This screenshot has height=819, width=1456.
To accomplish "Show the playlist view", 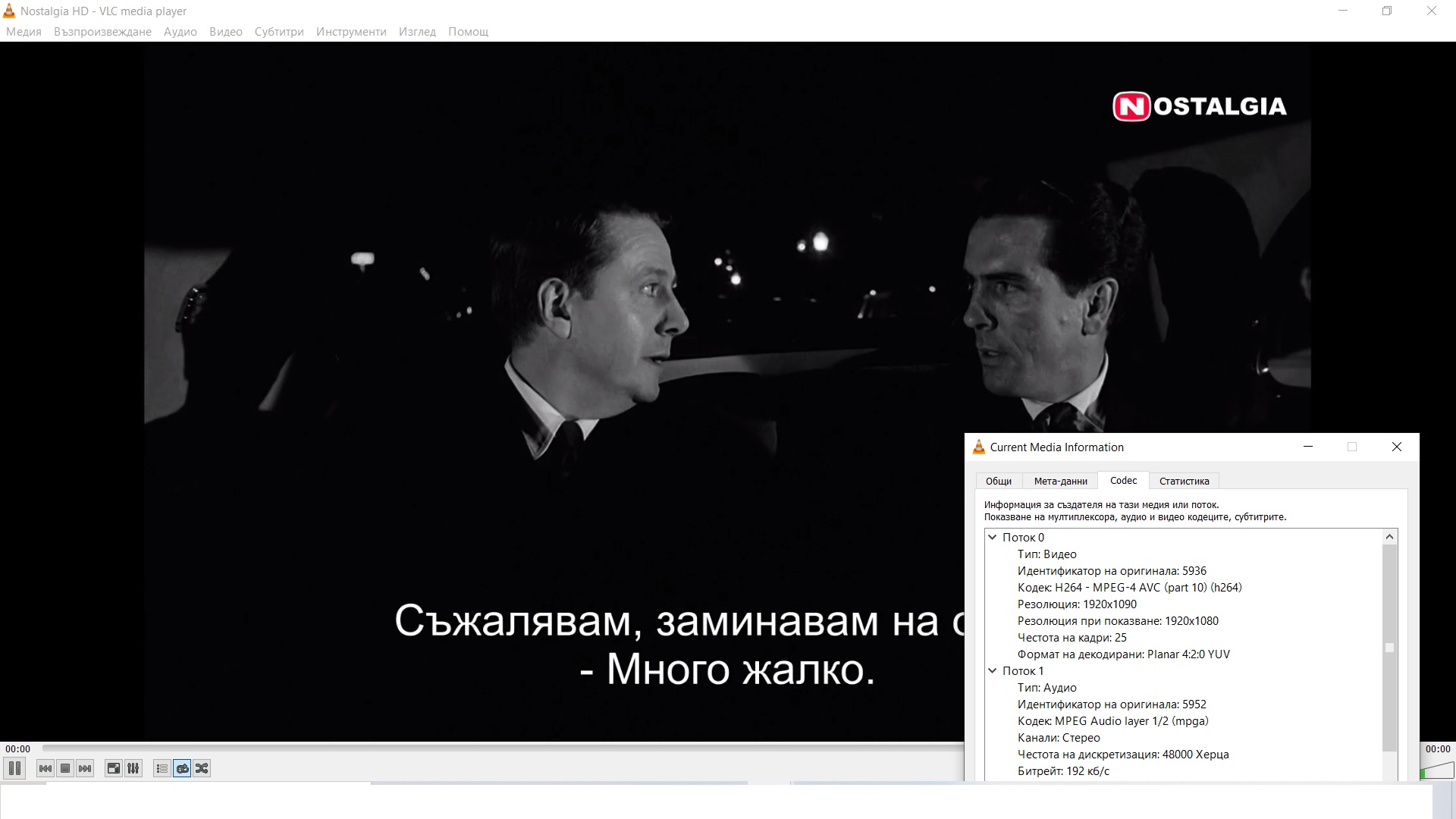I will (162, 768).
